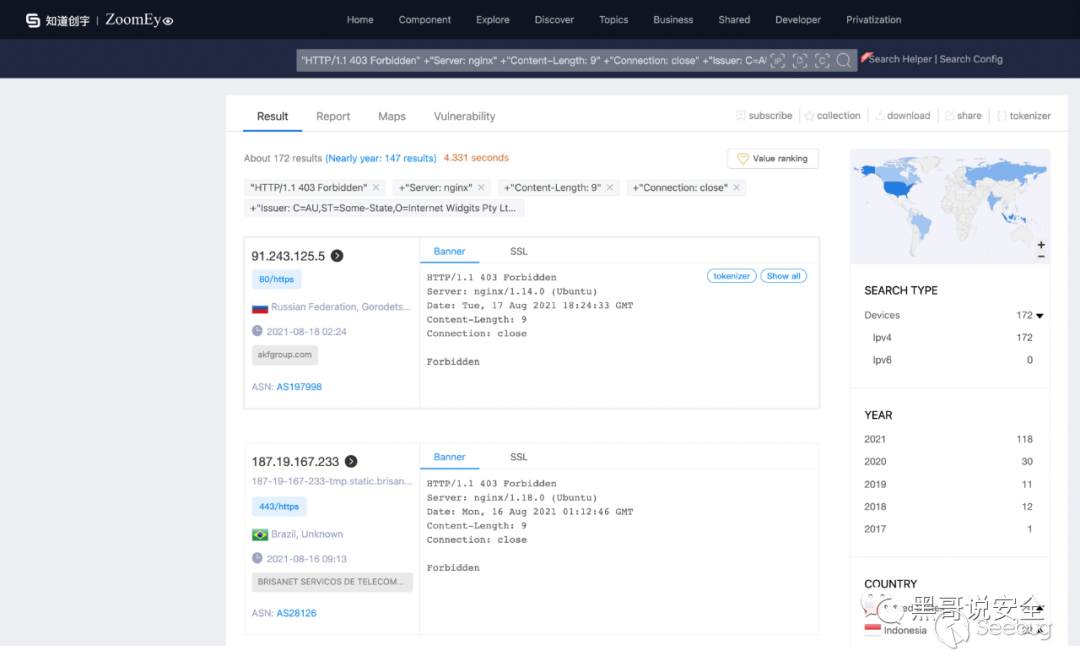
Task: Remove the "Connection: close" filter tag
Action: [x=737, y=188]
